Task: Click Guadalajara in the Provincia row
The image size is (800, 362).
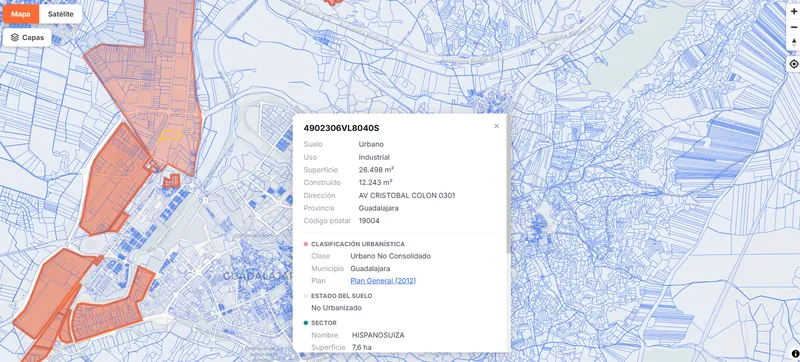Action: [x=379, y=208]
